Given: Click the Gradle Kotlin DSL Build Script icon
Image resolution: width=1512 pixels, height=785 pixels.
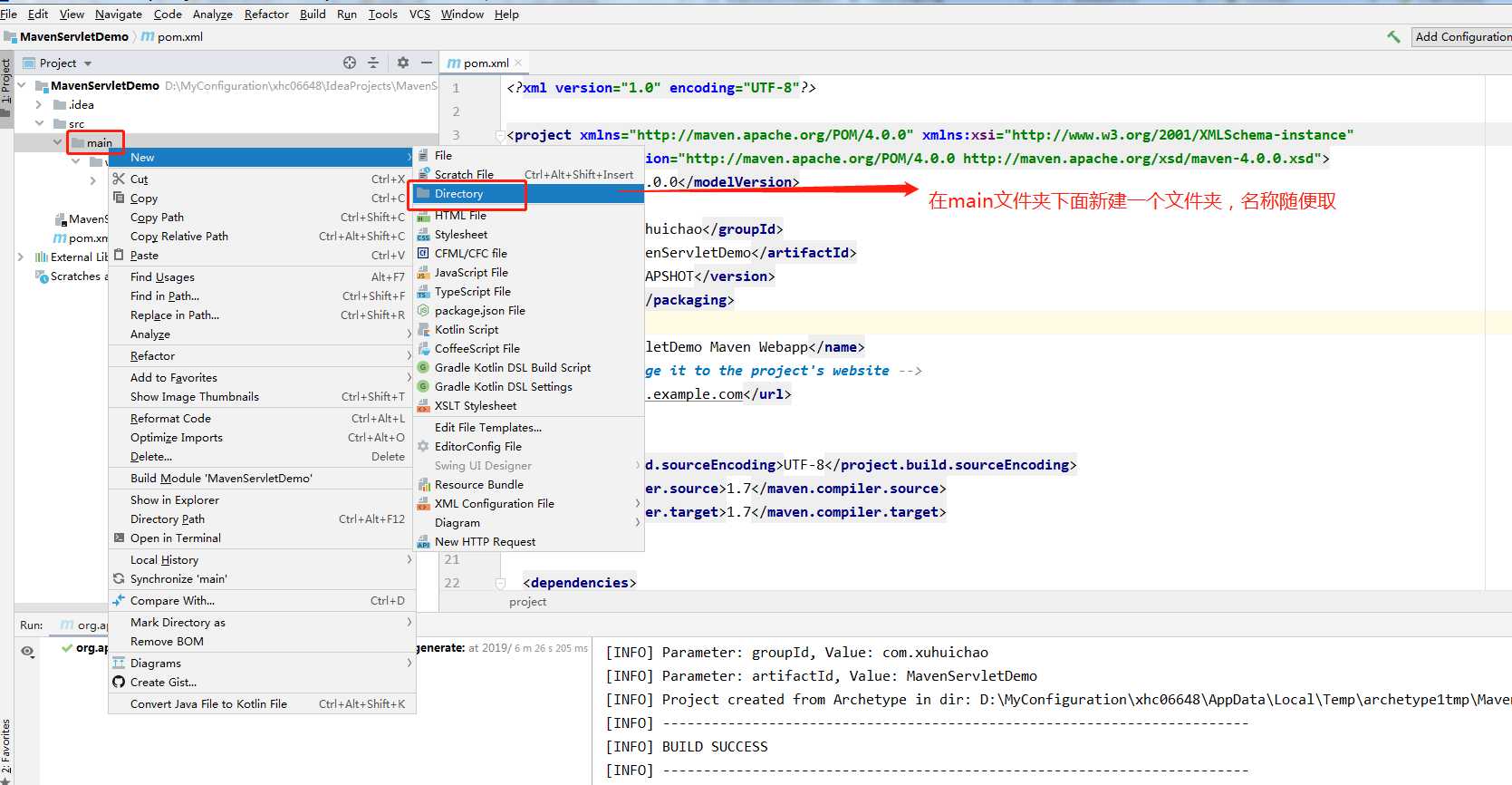Looking at the screenshot, I should click(423, 368).
